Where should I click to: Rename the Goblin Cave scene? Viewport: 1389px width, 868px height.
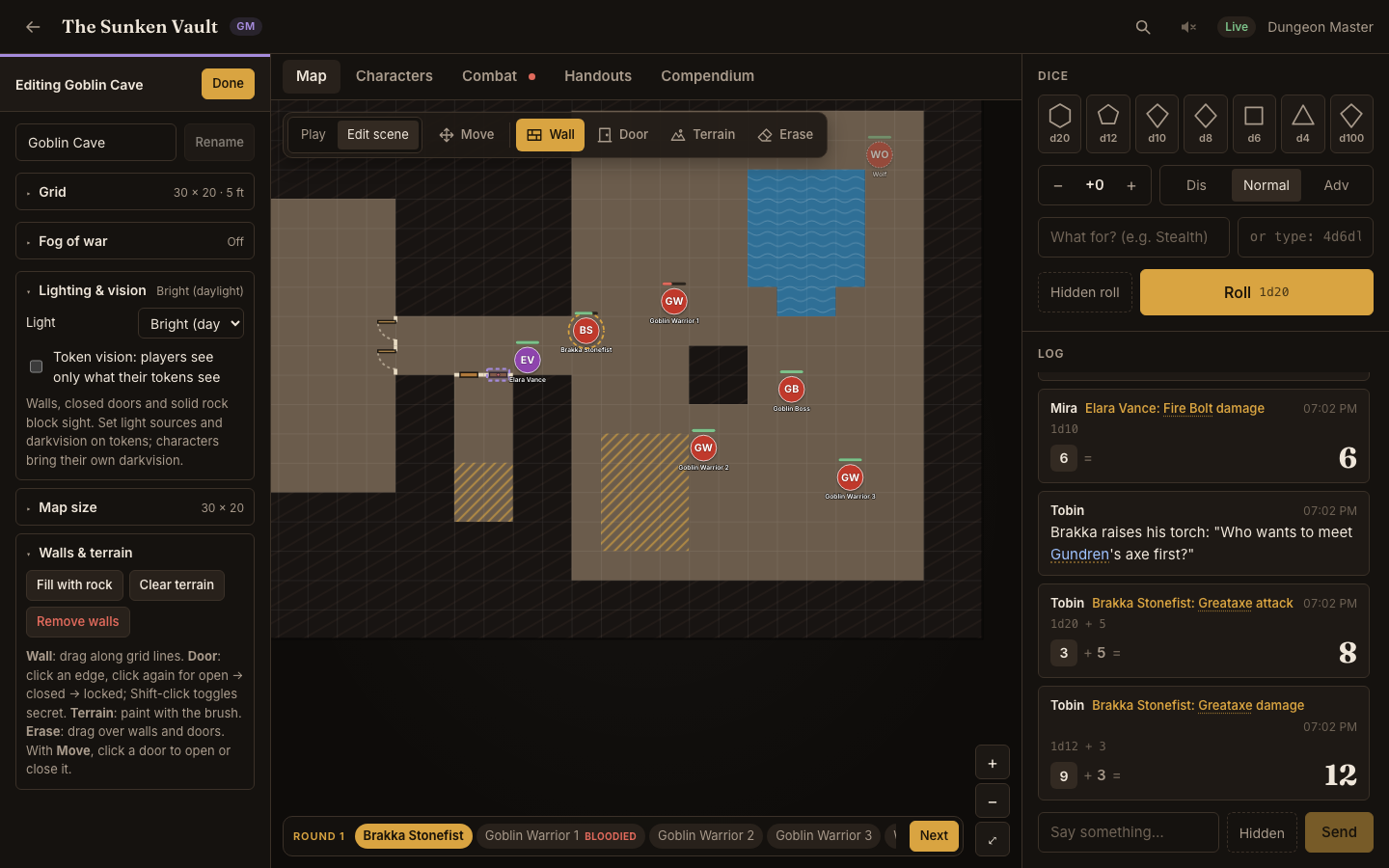[x=219, y=142]
